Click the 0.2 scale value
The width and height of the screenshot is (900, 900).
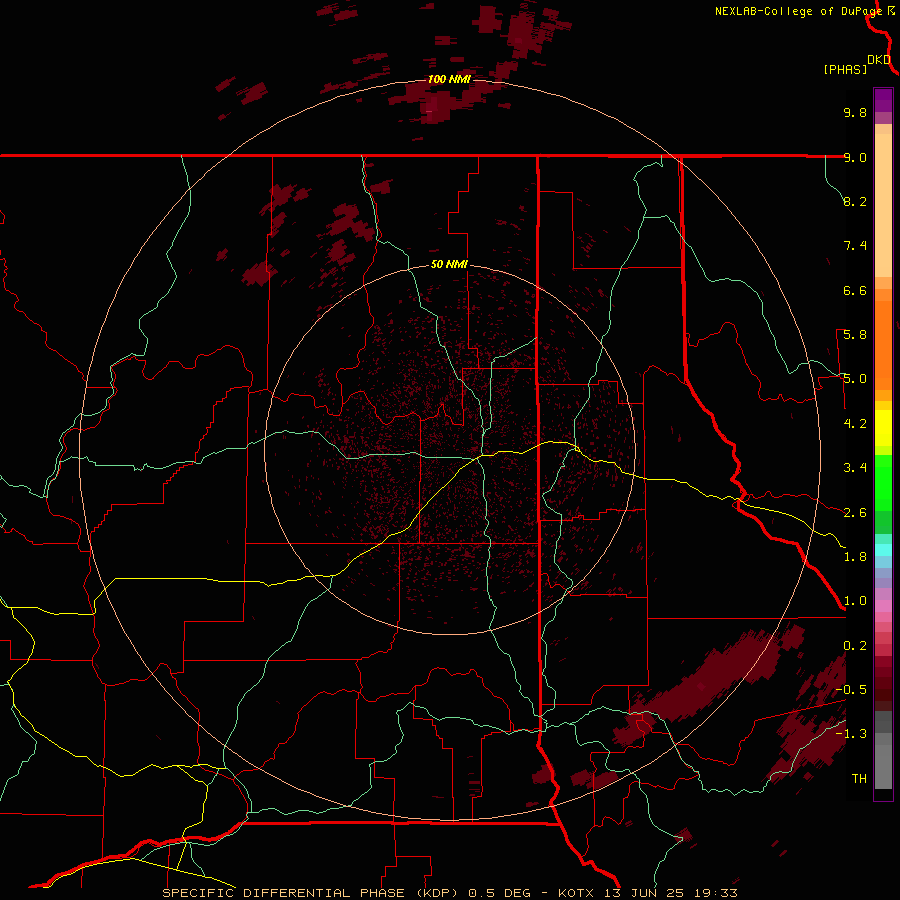(x=855, y=646)
